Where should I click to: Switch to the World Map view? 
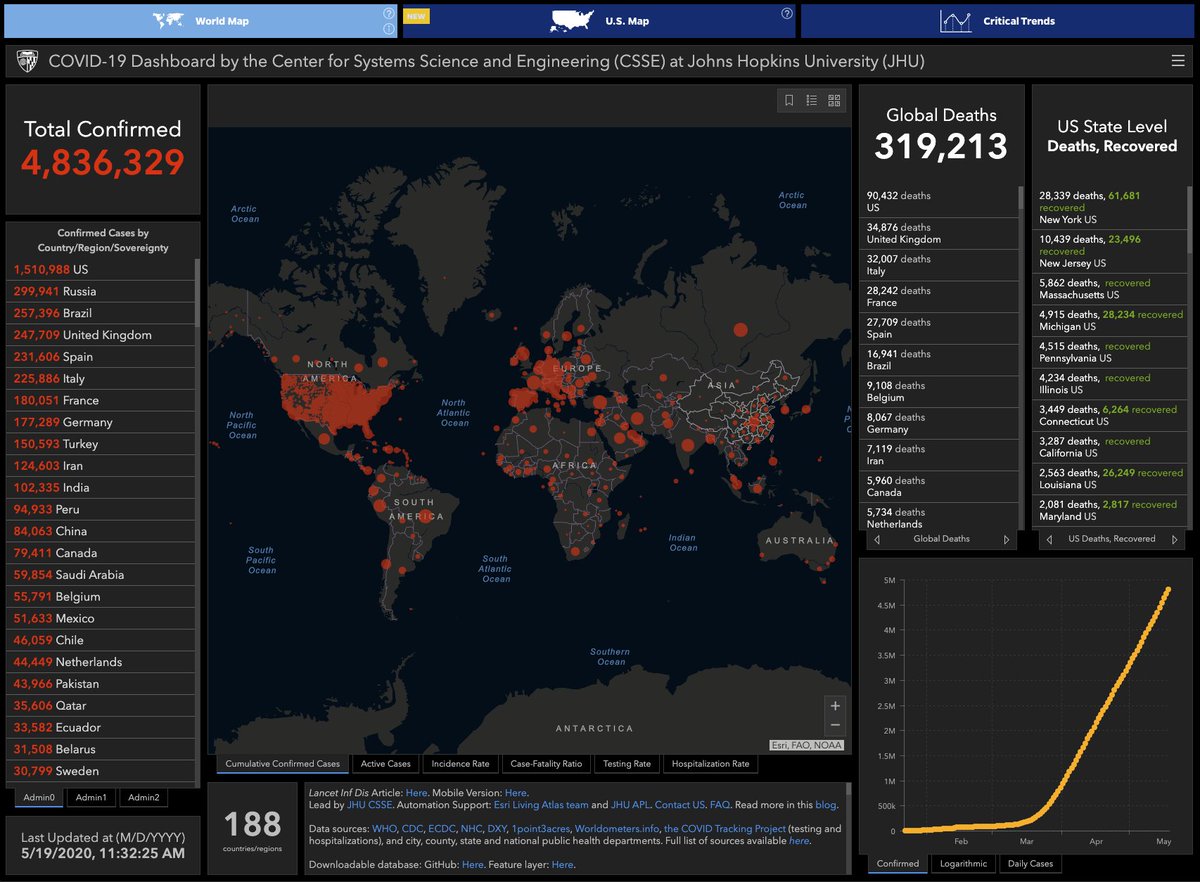point(200,21)
